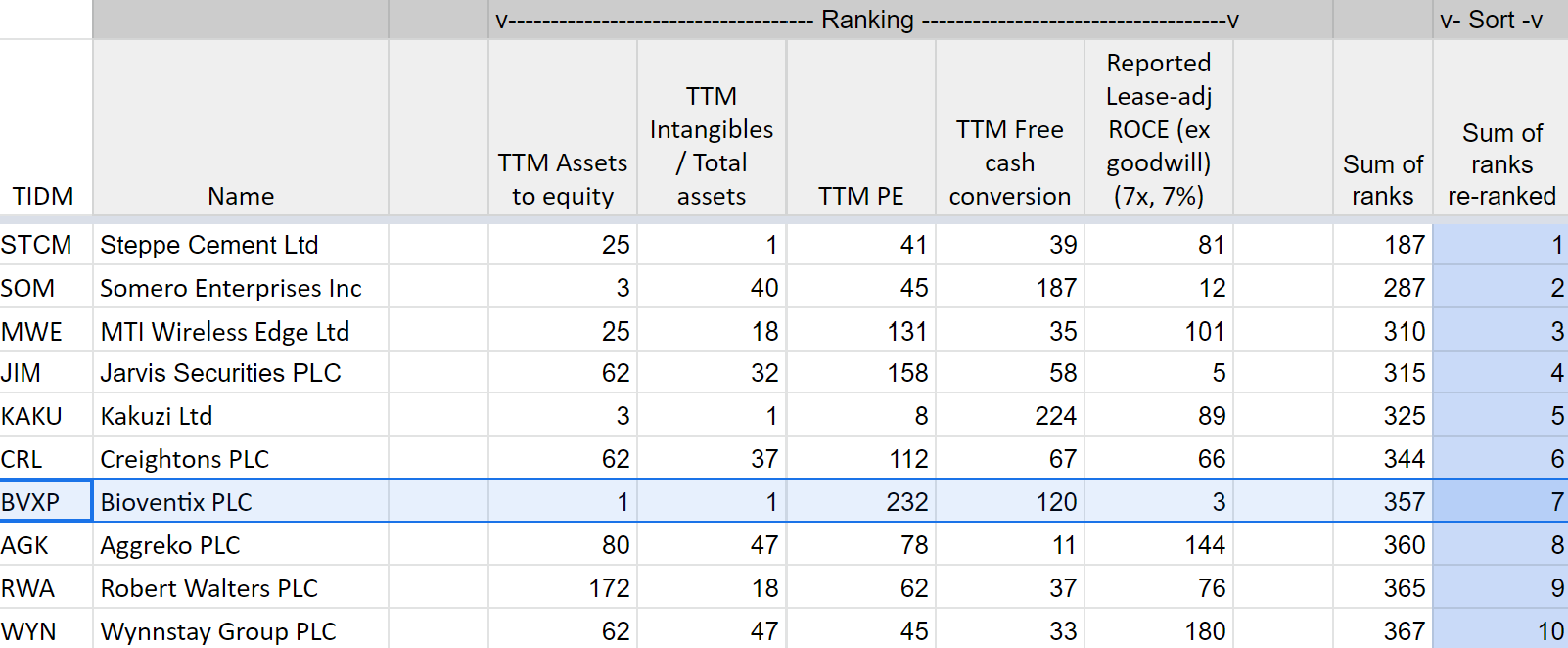Click Steppe Cement ROCE rank 81
Viewport: 1568px width, 648px height.
1159,245
